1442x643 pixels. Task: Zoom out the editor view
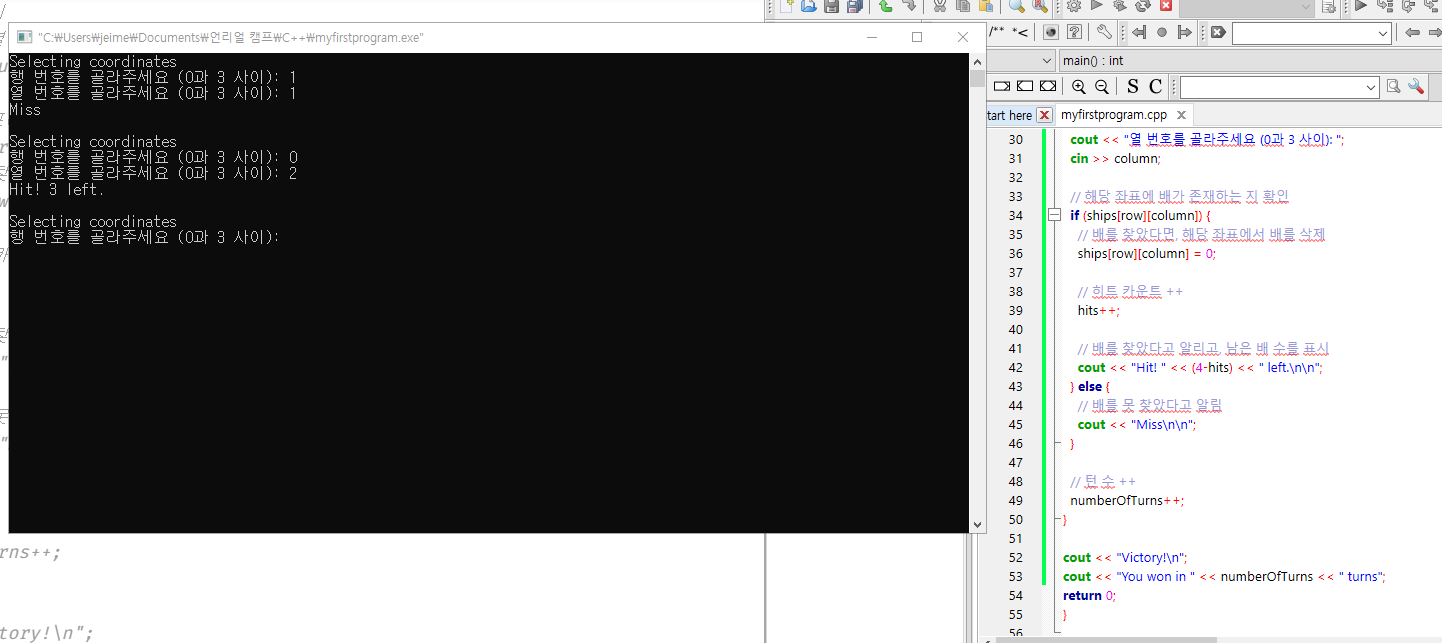[x=1101, y=87]
